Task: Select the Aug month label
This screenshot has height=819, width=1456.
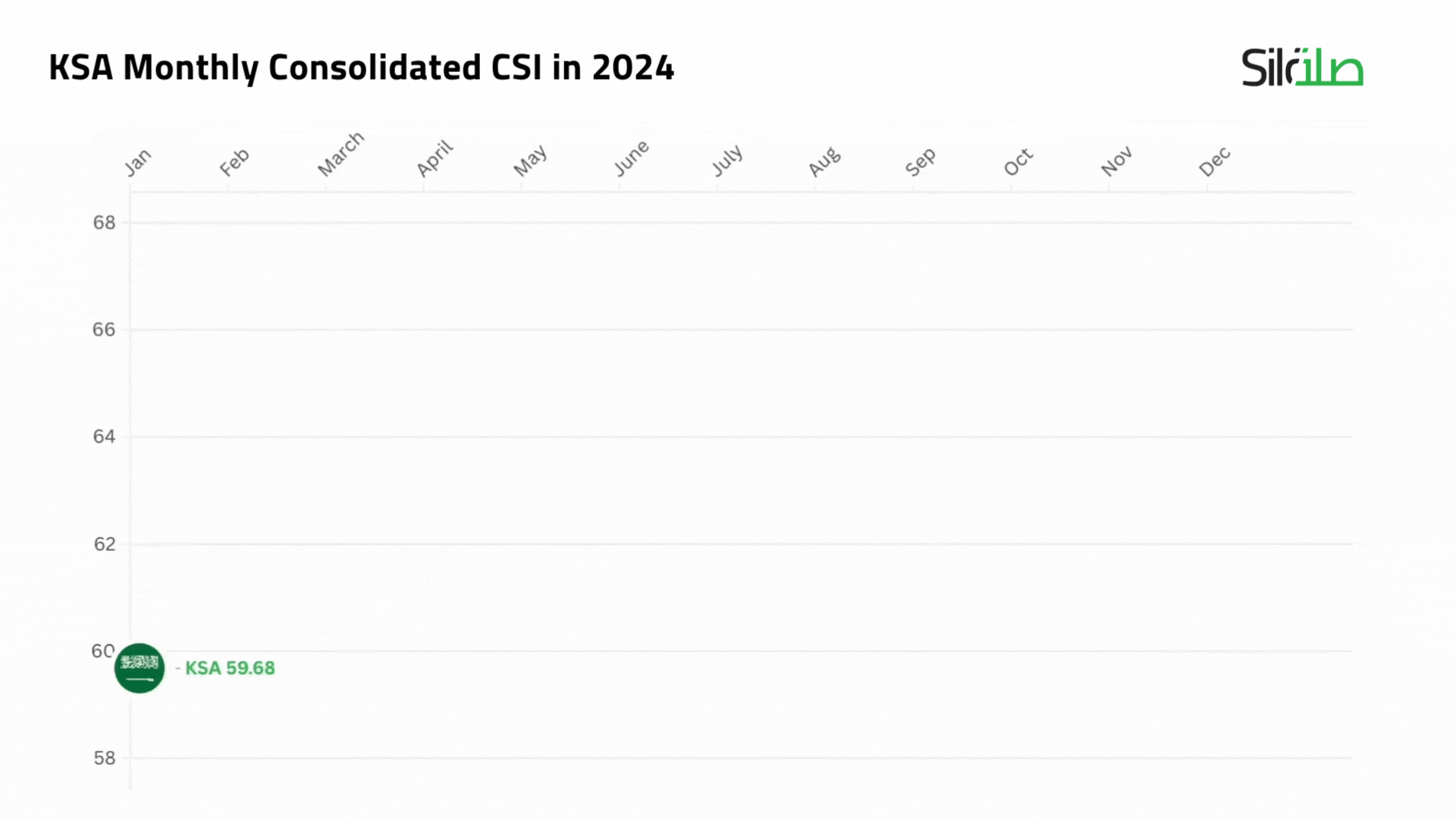Action: click(824, 162)
